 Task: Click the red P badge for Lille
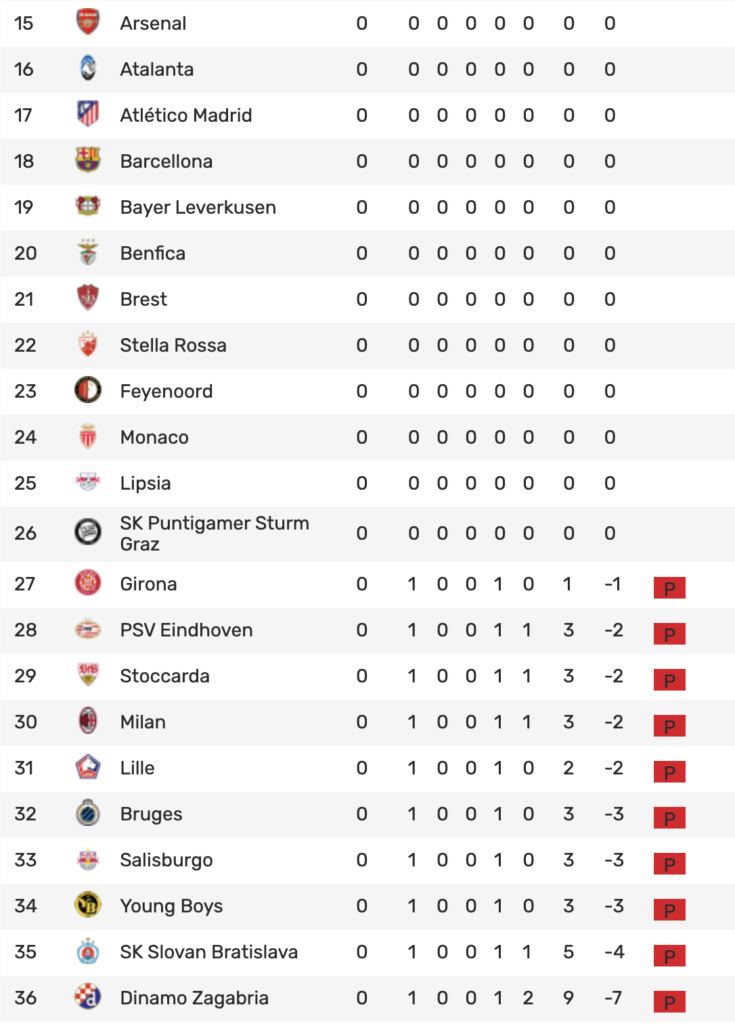tap(670, 772)
